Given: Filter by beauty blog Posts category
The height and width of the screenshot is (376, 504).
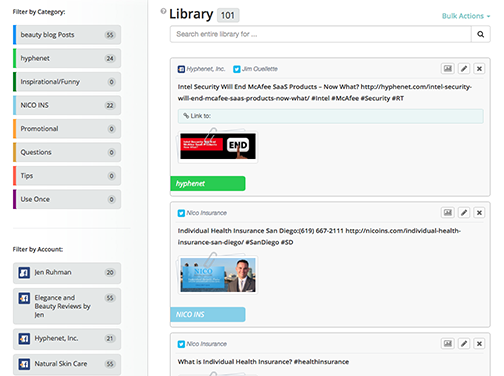Looking at the screenshot, I should pyautogui.click(x=67, y=35).
